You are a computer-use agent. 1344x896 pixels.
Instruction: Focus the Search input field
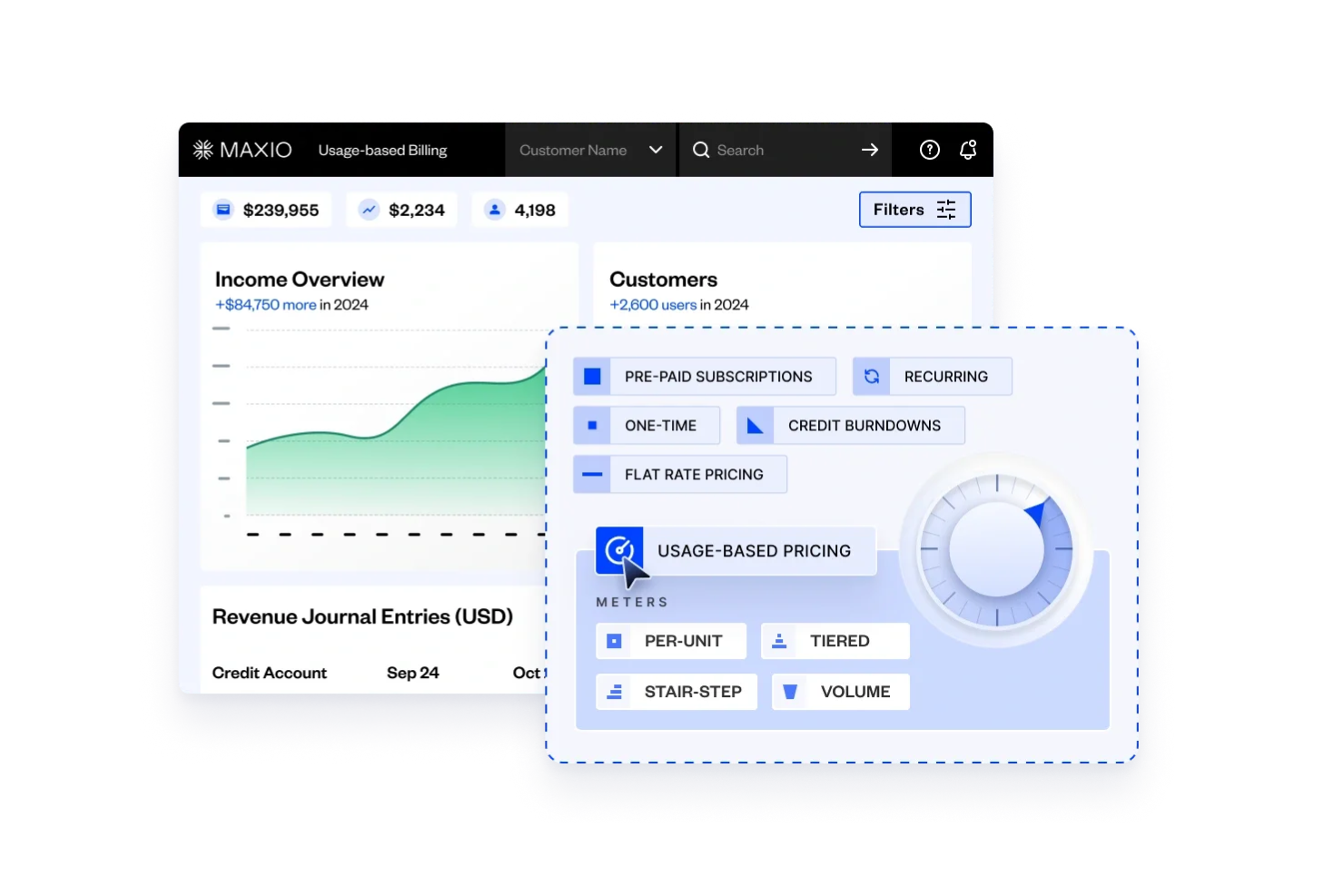(x=786, y=150)
